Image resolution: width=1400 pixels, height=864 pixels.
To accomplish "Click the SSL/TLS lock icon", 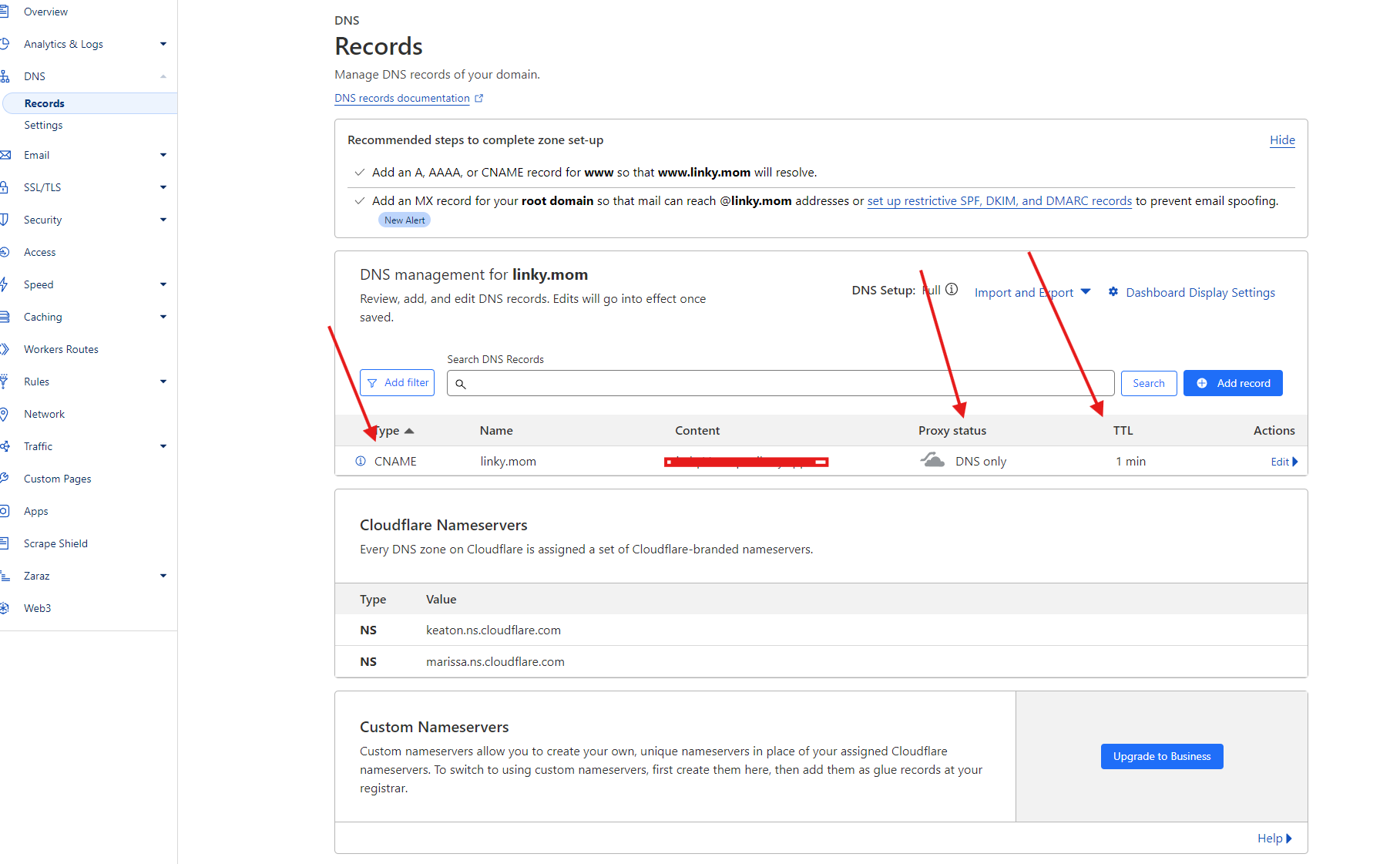I will coord(4,187).
